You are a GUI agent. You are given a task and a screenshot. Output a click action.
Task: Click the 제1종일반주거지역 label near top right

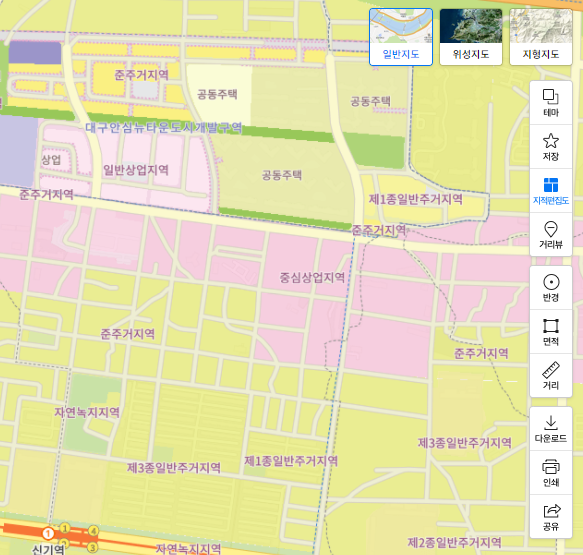[416, 199]
